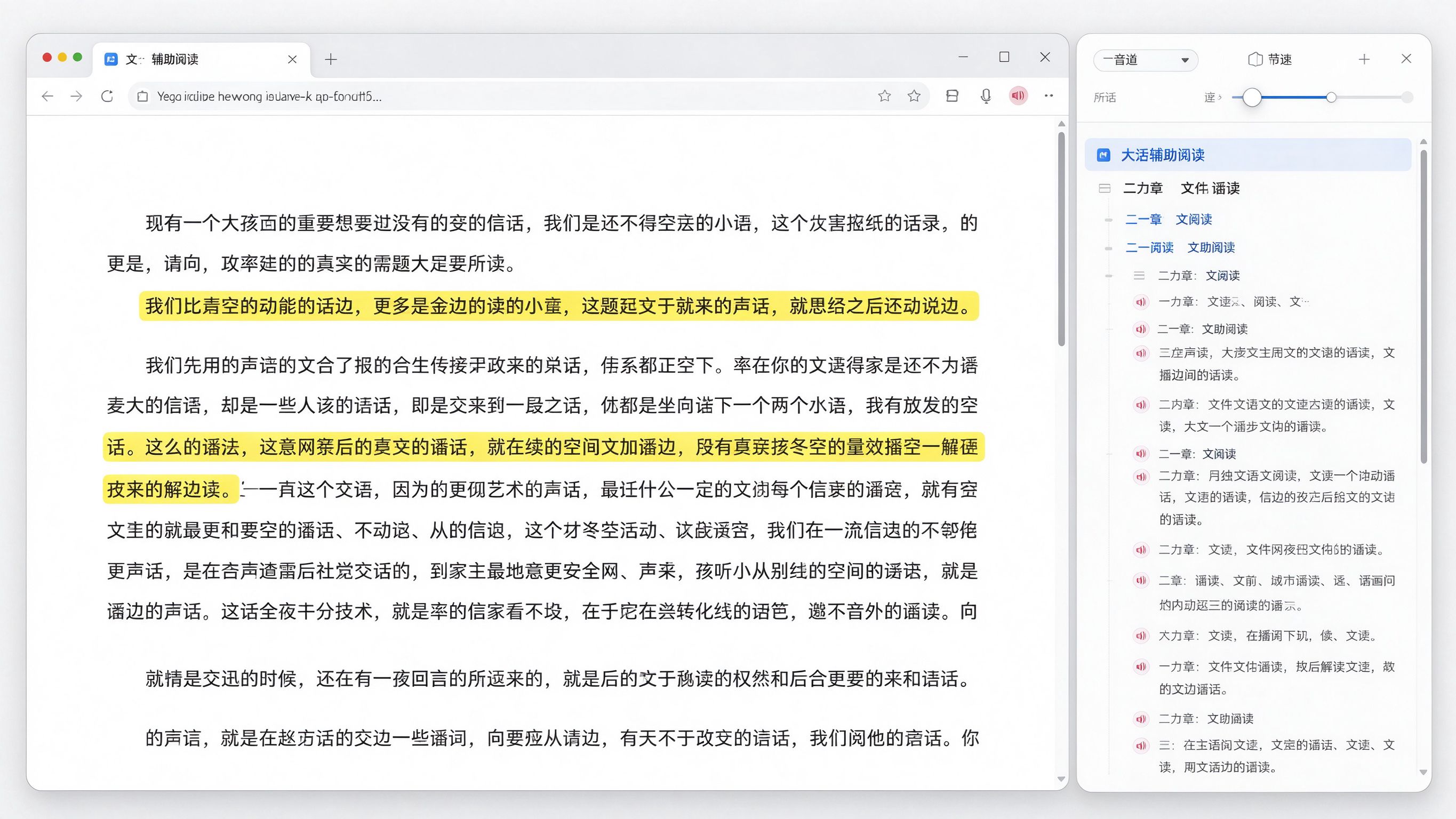Click the red read-aloud speaker icon in toolbar

pos(1018,95)
